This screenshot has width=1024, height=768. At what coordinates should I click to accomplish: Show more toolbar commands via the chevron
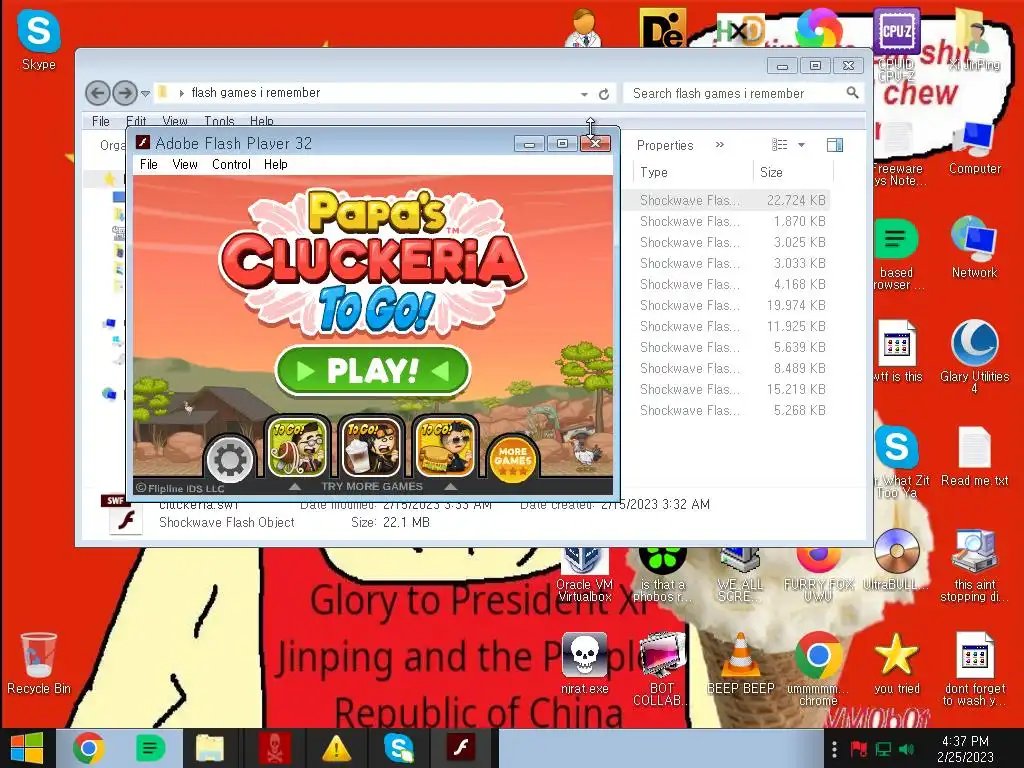(x=720, y=144)
